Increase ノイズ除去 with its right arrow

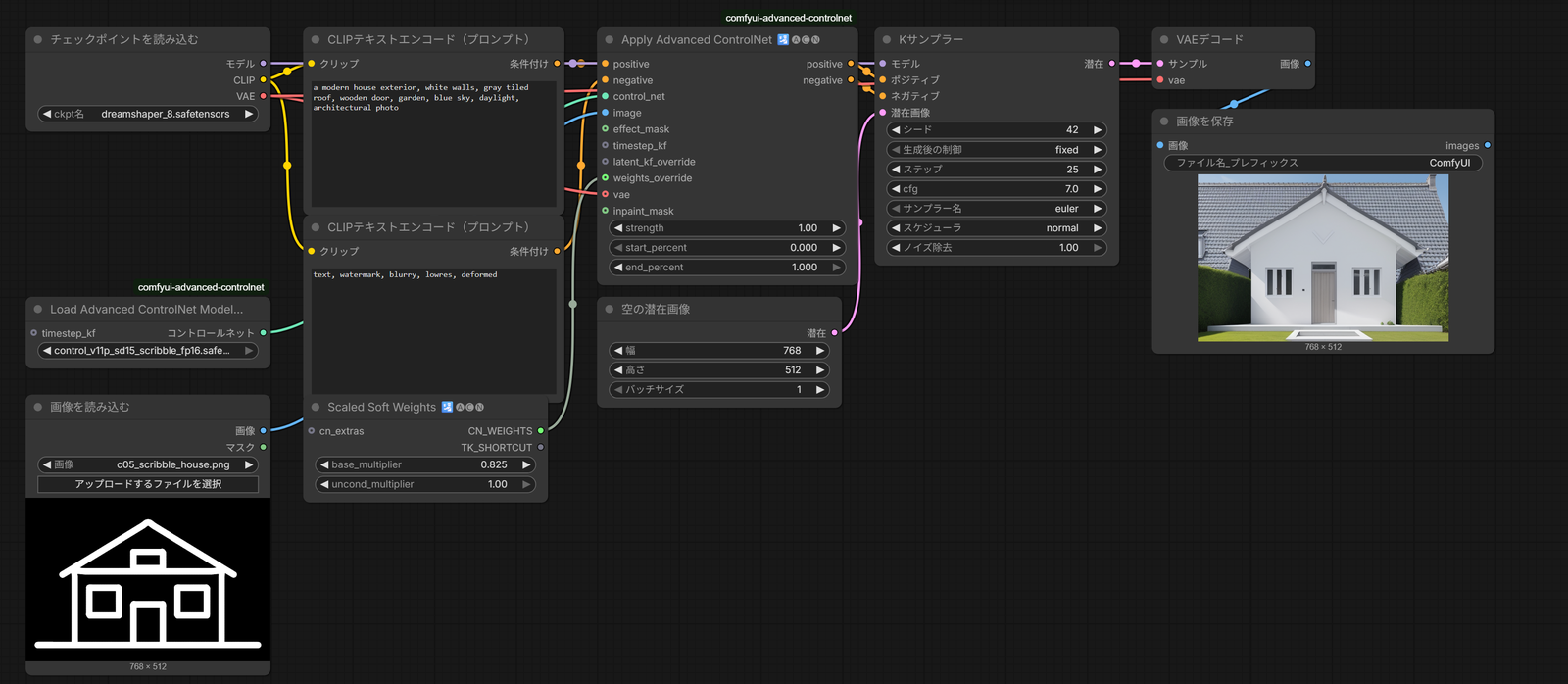click(x=1098, y=248)
